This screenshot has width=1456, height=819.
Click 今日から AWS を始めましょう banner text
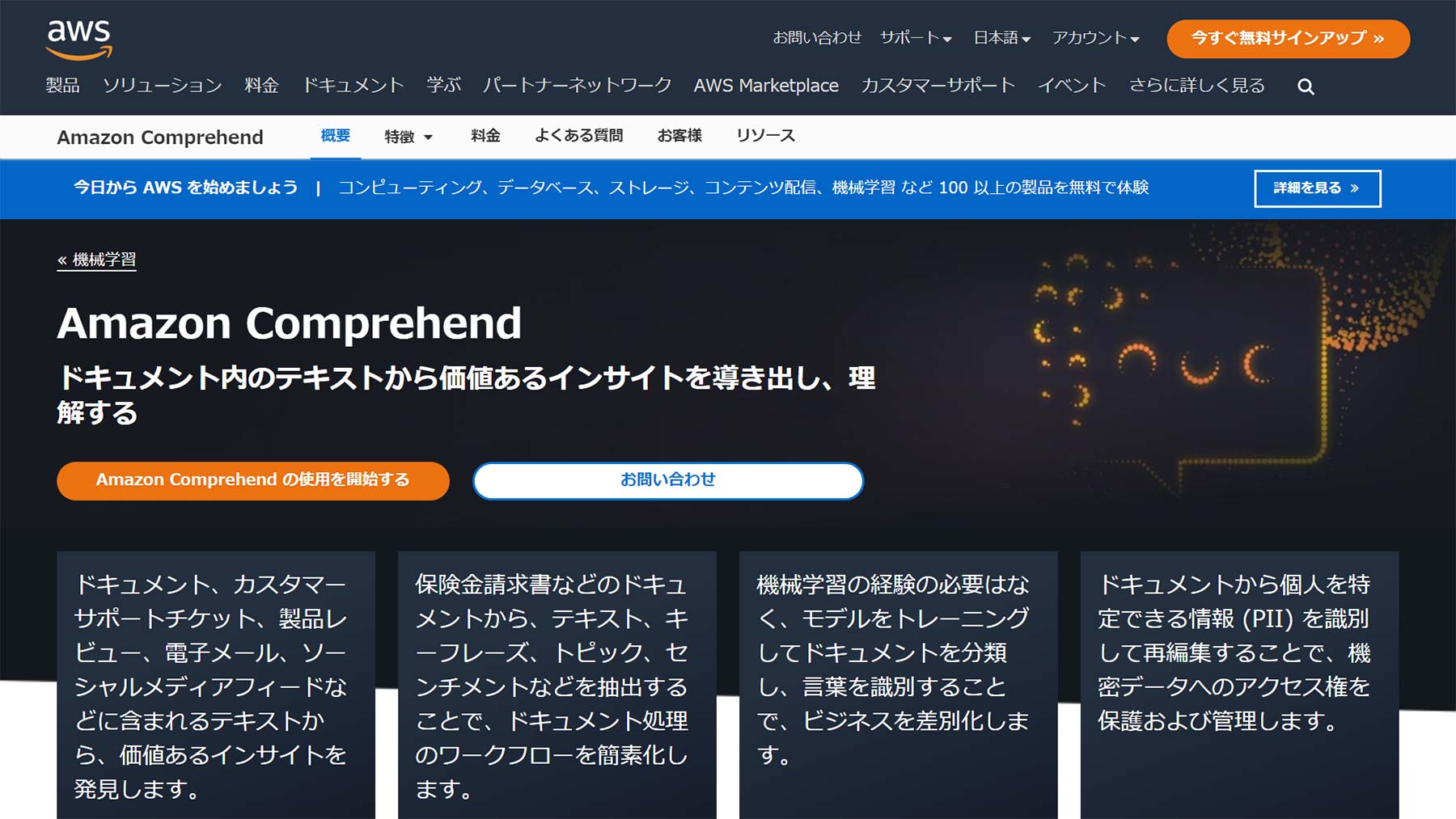185,188
